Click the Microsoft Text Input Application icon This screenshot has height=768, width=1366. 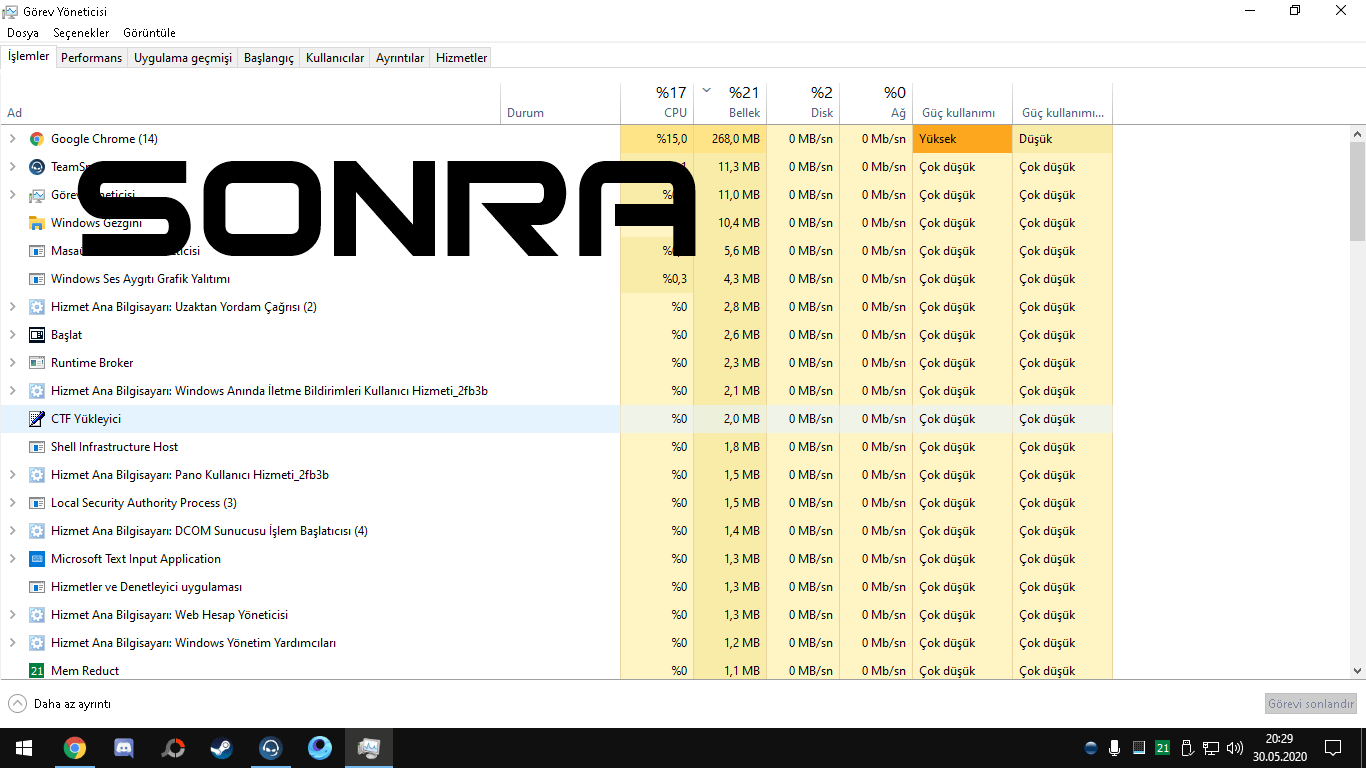click(x=37, y=559)
